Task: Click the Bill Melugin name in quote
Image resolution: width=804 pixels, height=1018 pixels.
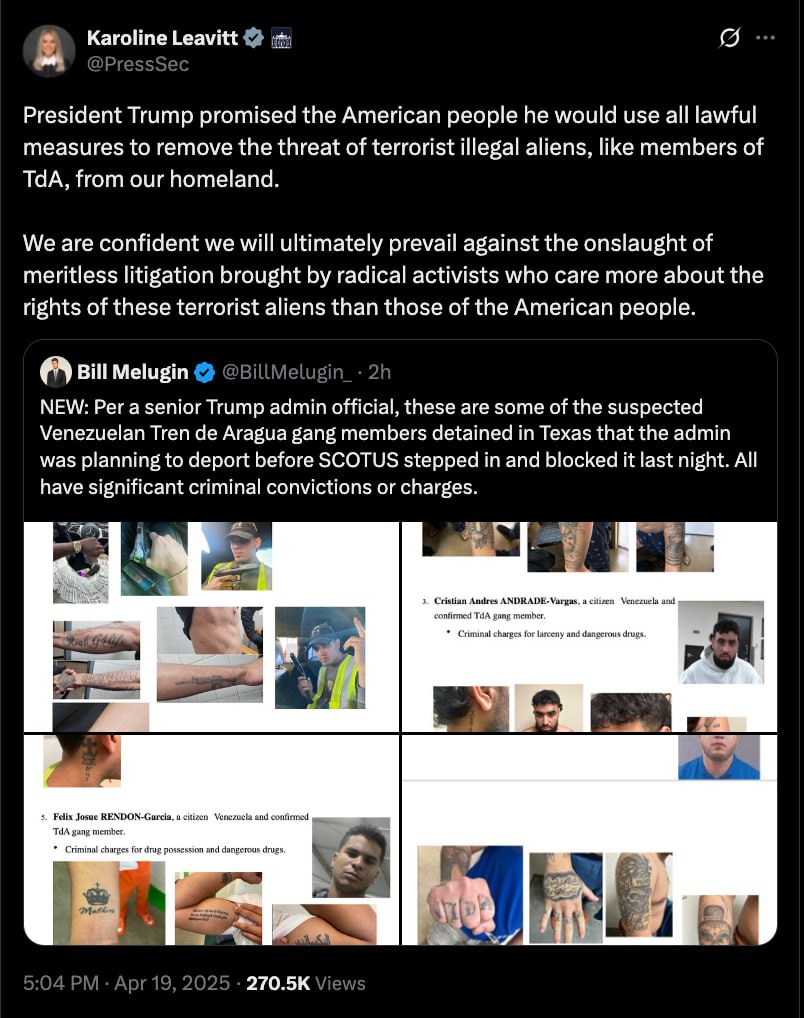Action: pyautogui.click(x=132, y=372)
